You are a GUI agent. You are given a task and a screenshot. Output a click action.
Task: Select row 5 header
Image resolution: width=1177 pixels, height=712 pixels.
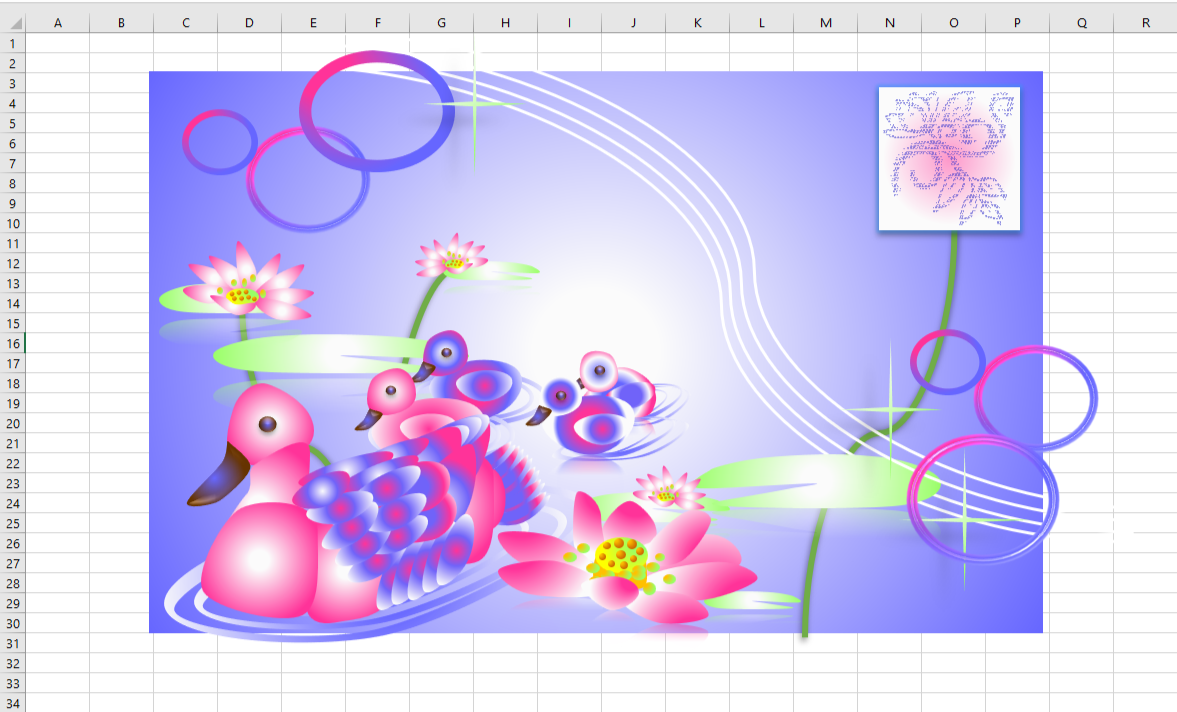pyautogui.click(x=13, y=123)
